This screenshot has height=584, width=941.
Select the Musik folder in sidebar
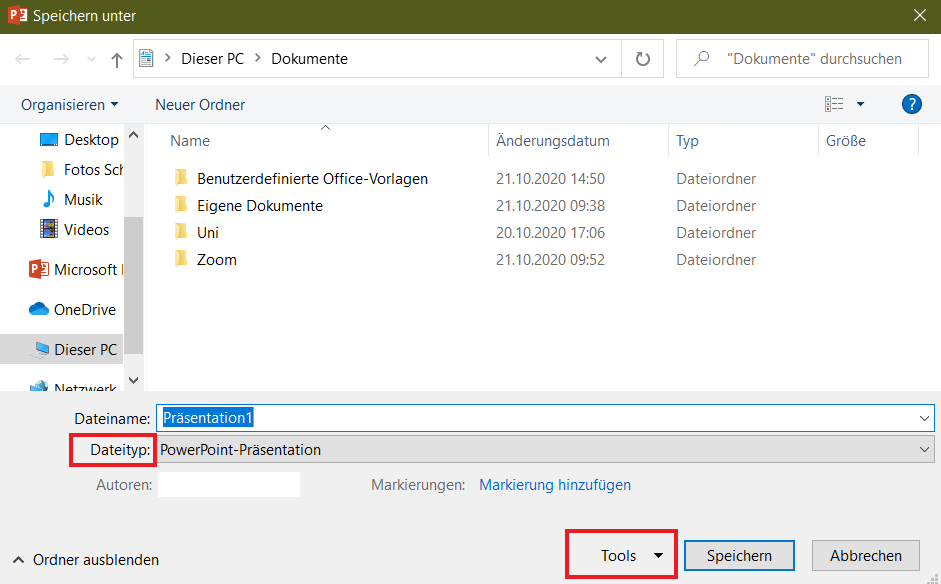click(x=83, y=199)
